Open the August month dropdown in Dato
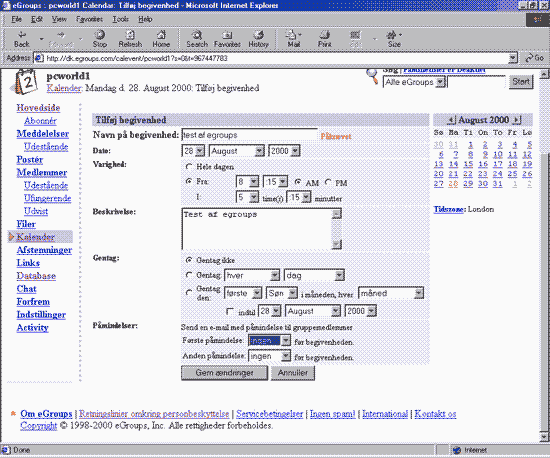Viewport: 550px width, 458px height. 237,151
